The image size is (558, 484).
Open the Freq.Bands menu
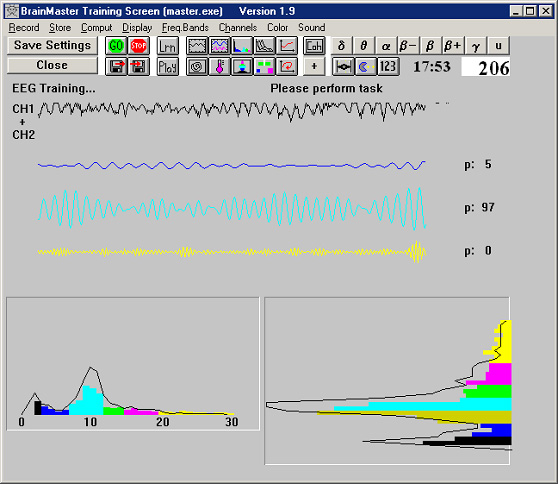click(x=185, y=27)
